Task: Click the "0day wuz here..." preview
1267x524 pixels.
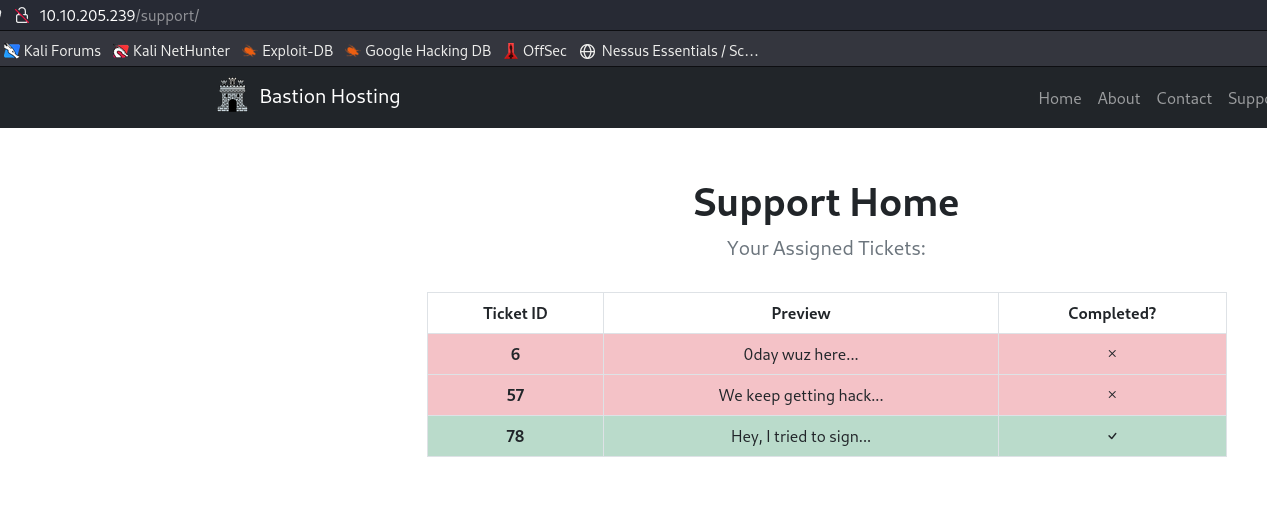Action: [x=800, y=354]
